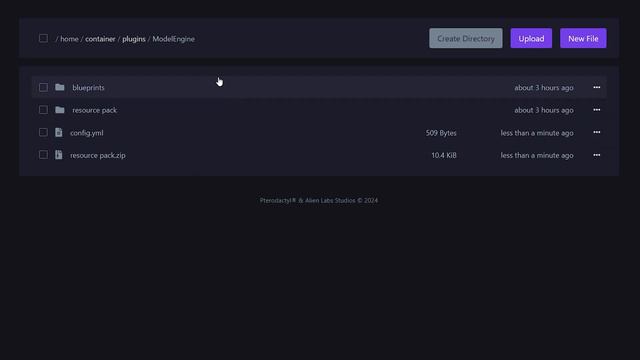This screenshot has width=640, height=360.
Task: Open the options menu for blueprints
Action: (x=596, y=87)
